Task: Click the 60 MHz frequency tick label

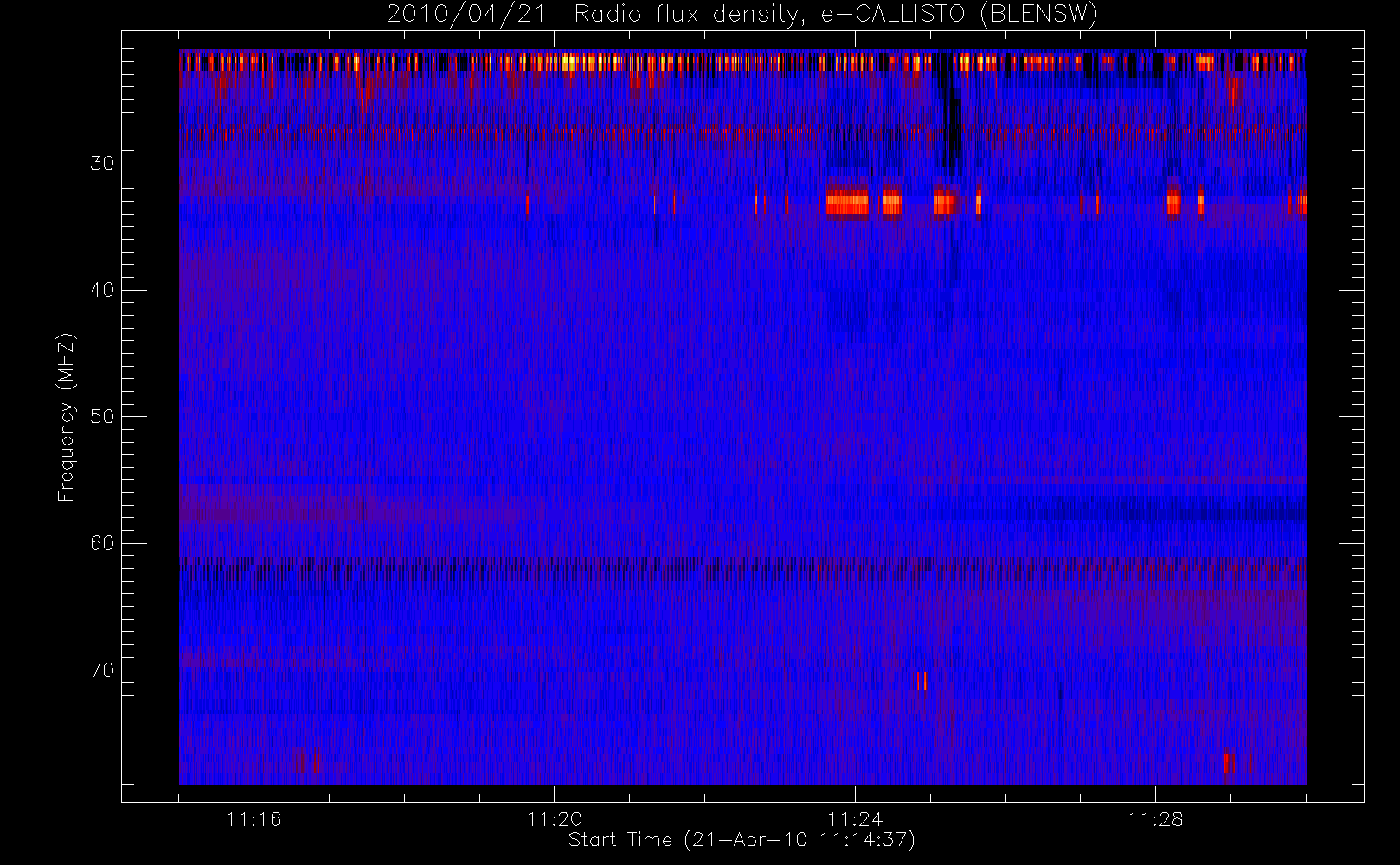Action: [102, 543]
